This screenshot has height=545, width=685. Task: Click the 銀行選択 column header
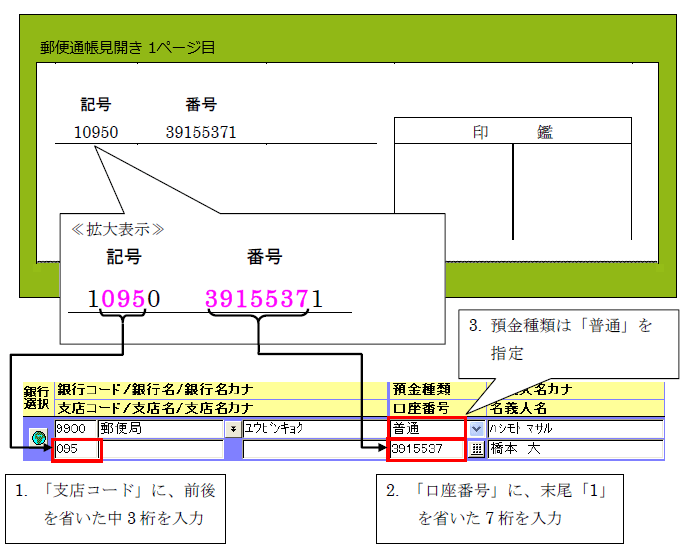(38, 398)
